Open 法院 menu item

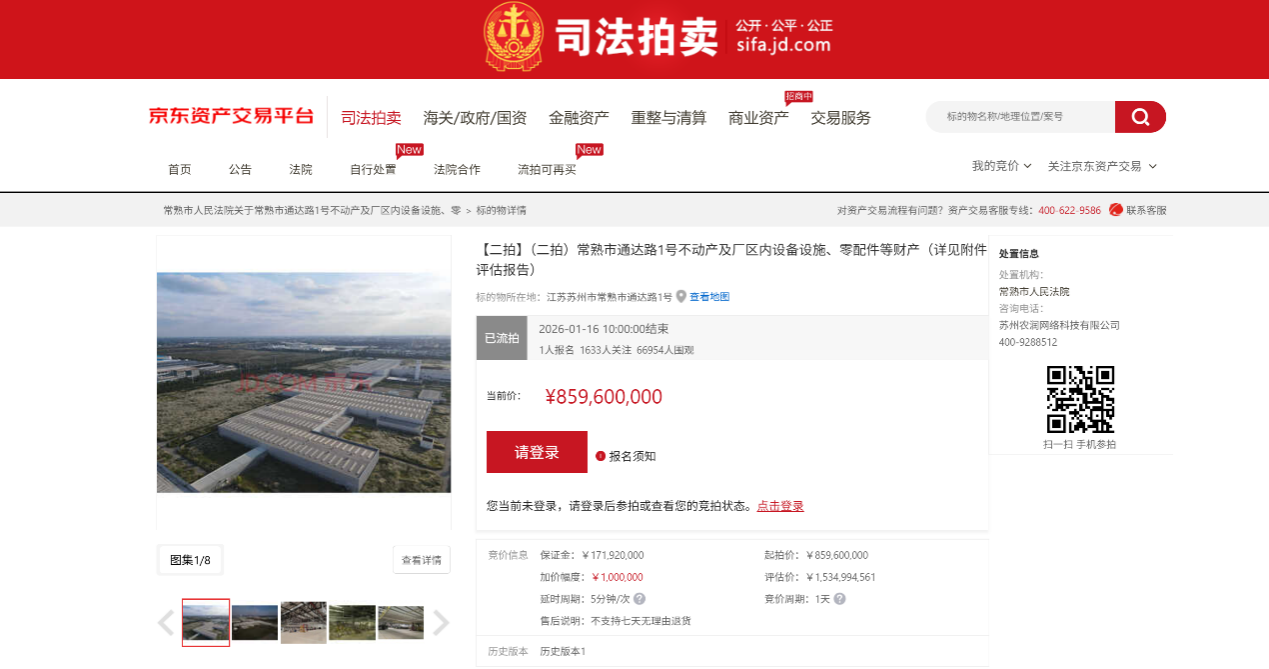click(x=300, y=170)
